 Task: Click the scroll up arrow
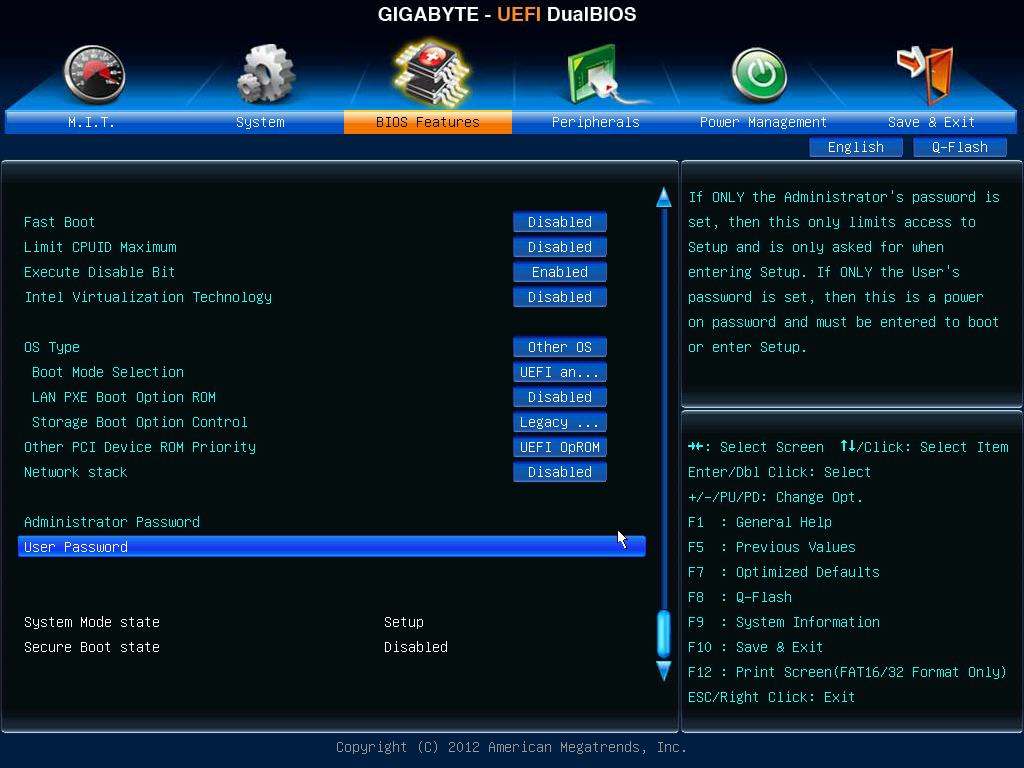click(x=664, y=197)
